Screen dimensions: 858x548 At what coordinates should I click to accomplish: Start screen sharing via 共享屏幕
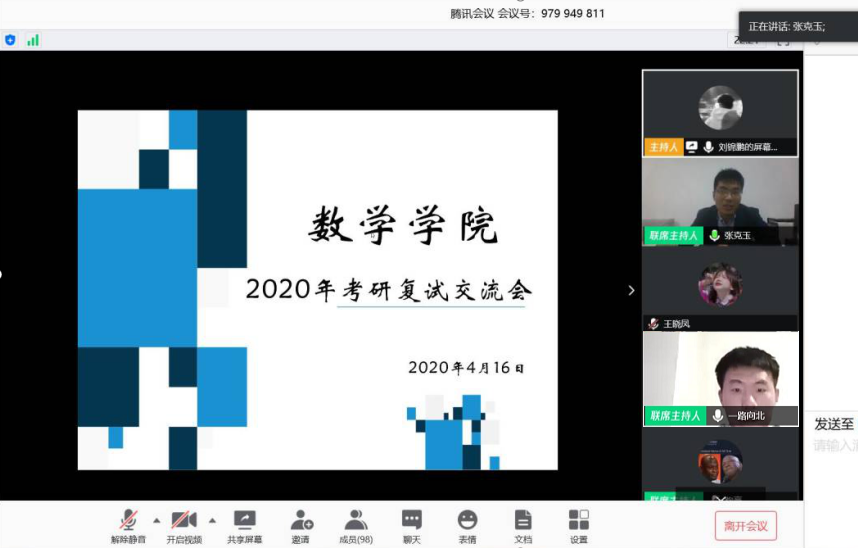pyautogui.click(x=244, y=525)
